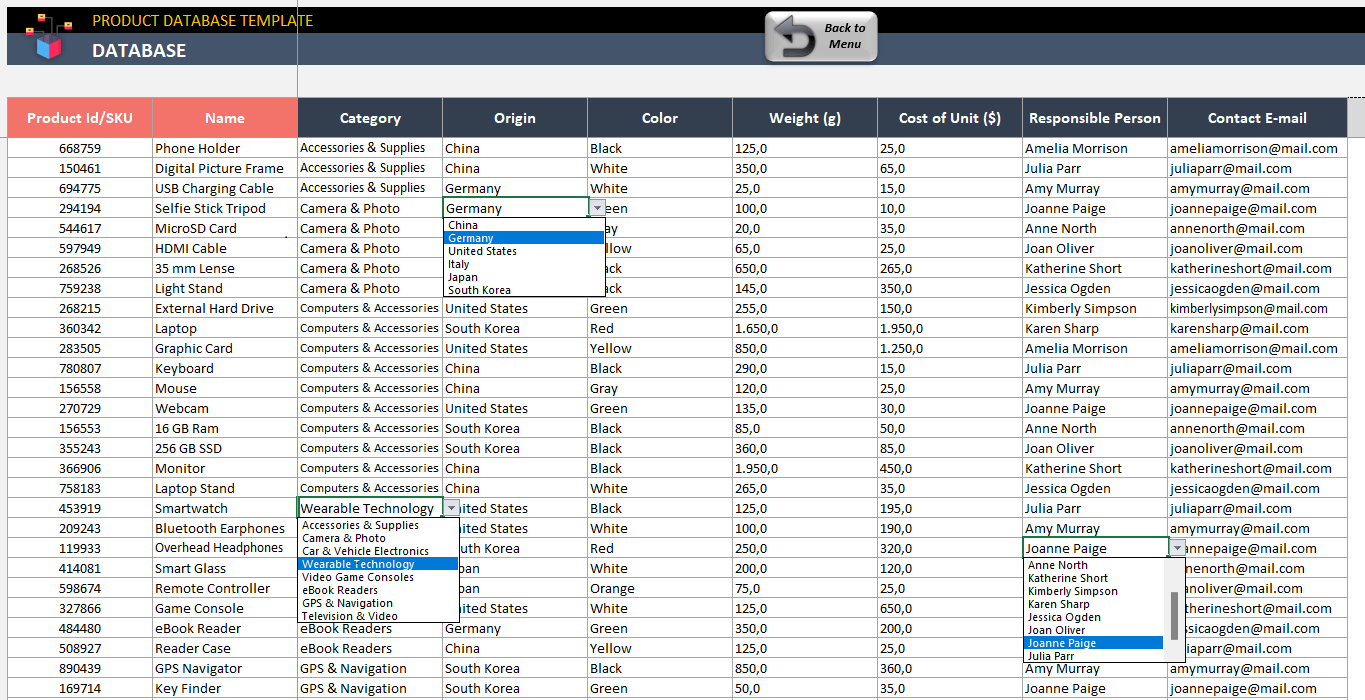This screenshot has height=700, width=1365.
Task: Open the Origin dropdown for Selfie Stick Tripod
Action: click(597, 208)
